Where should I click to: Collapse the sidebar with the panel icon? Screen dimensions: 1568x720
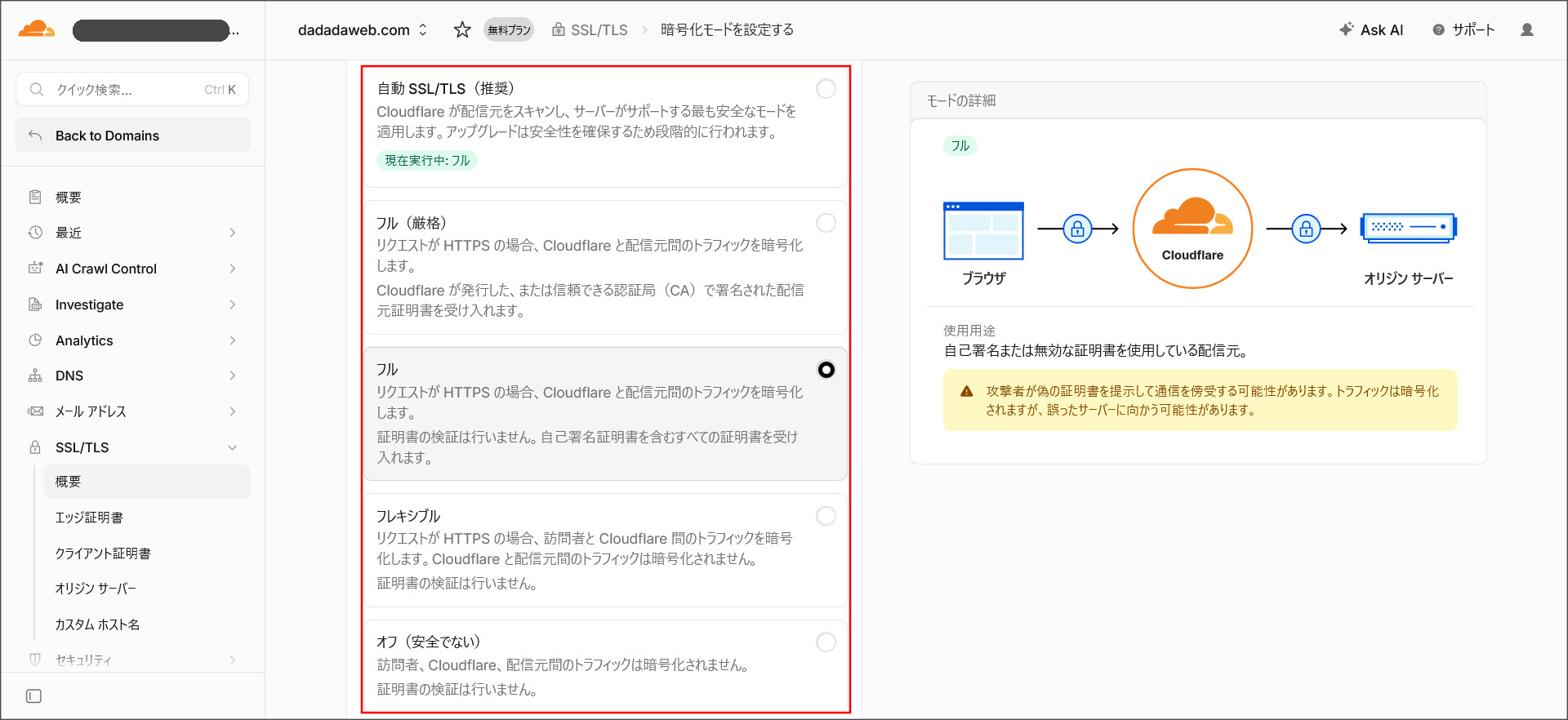33,696
